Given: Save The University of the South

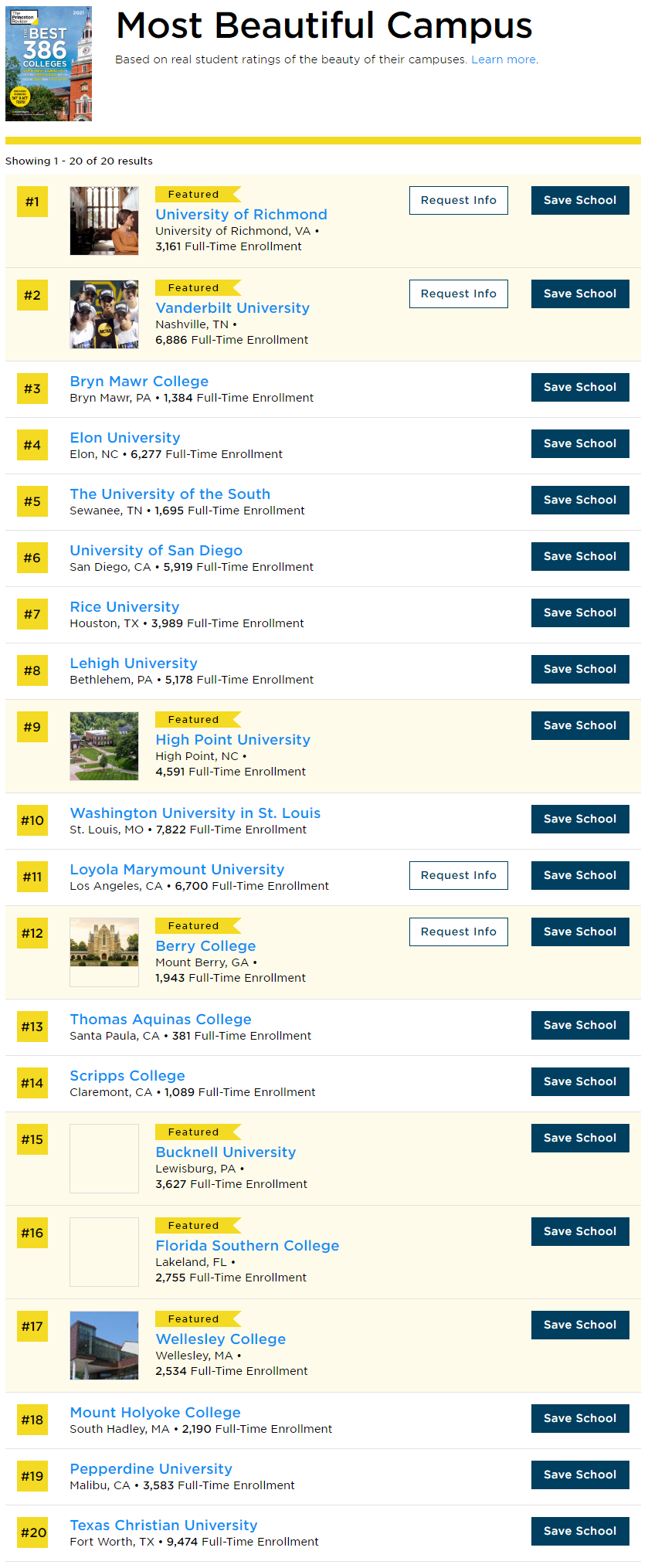Looking at the screenshot, I should tap(580, 500).
